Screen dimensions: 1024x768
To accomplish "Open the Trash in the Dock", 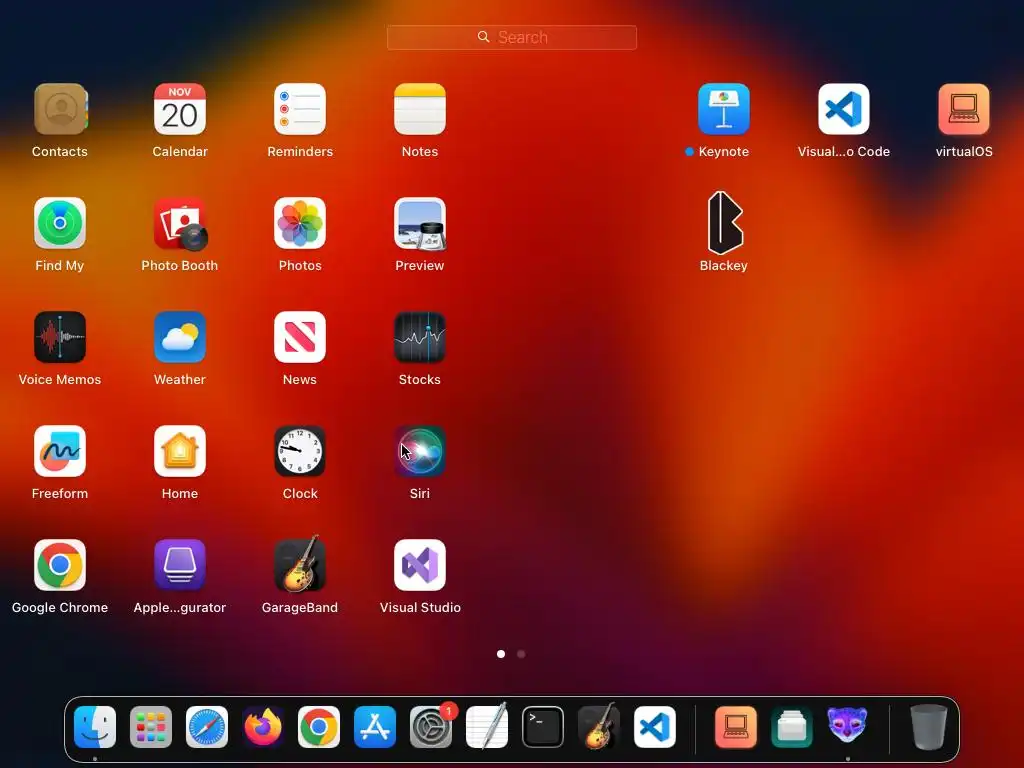I will 928,727.
